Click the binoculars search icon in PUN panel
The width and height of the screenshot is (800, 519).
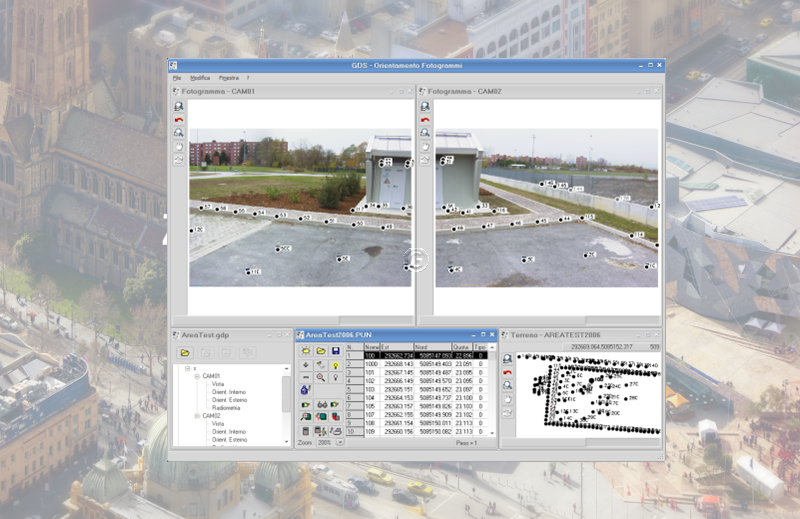(x=321, y=403)
